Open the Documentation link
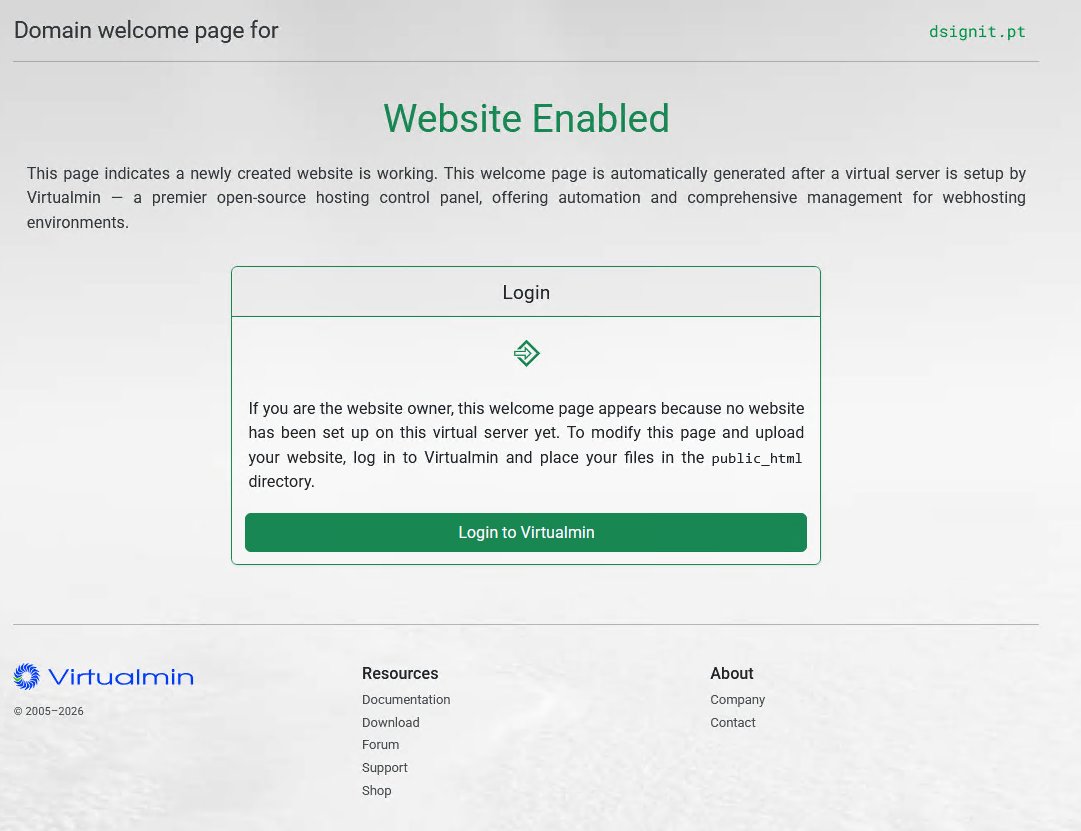The image size is (1081, 831). pyautogui.click(x=406, y=699)
